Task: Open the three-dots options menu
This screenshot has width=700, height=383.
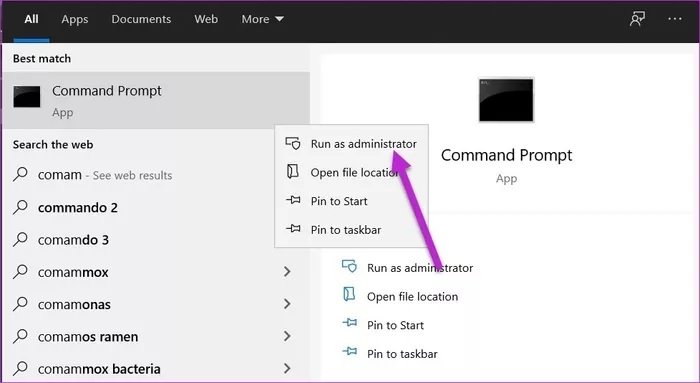Action: [675, 19]
